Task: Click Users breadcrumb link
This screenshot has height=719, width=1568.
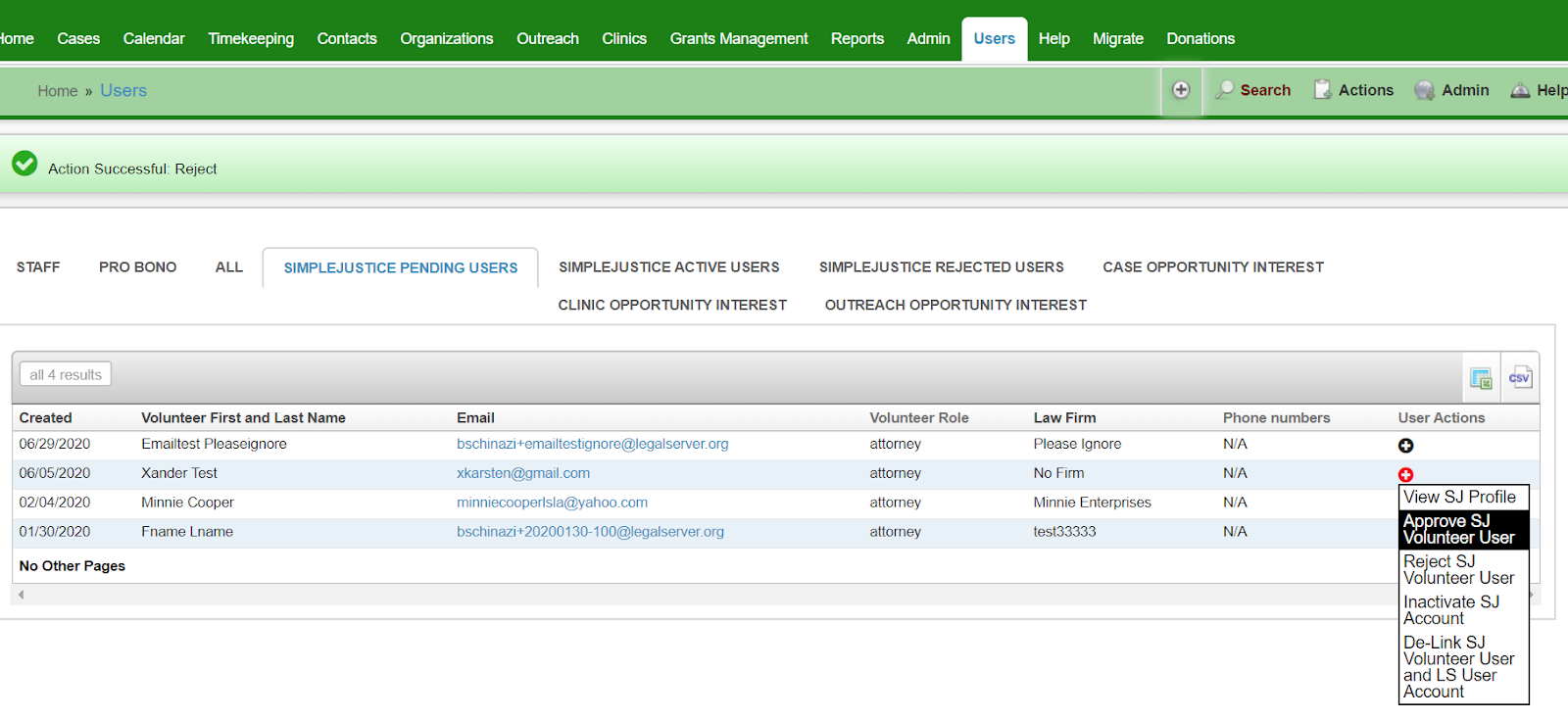Action: [x=123, y=90]
